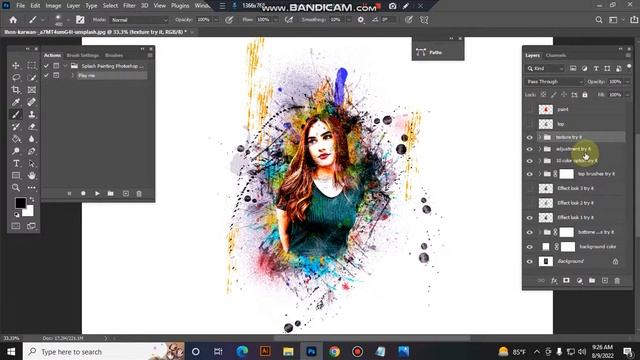
Task: Swap foreground and background colors
Action: pos(32,200)
